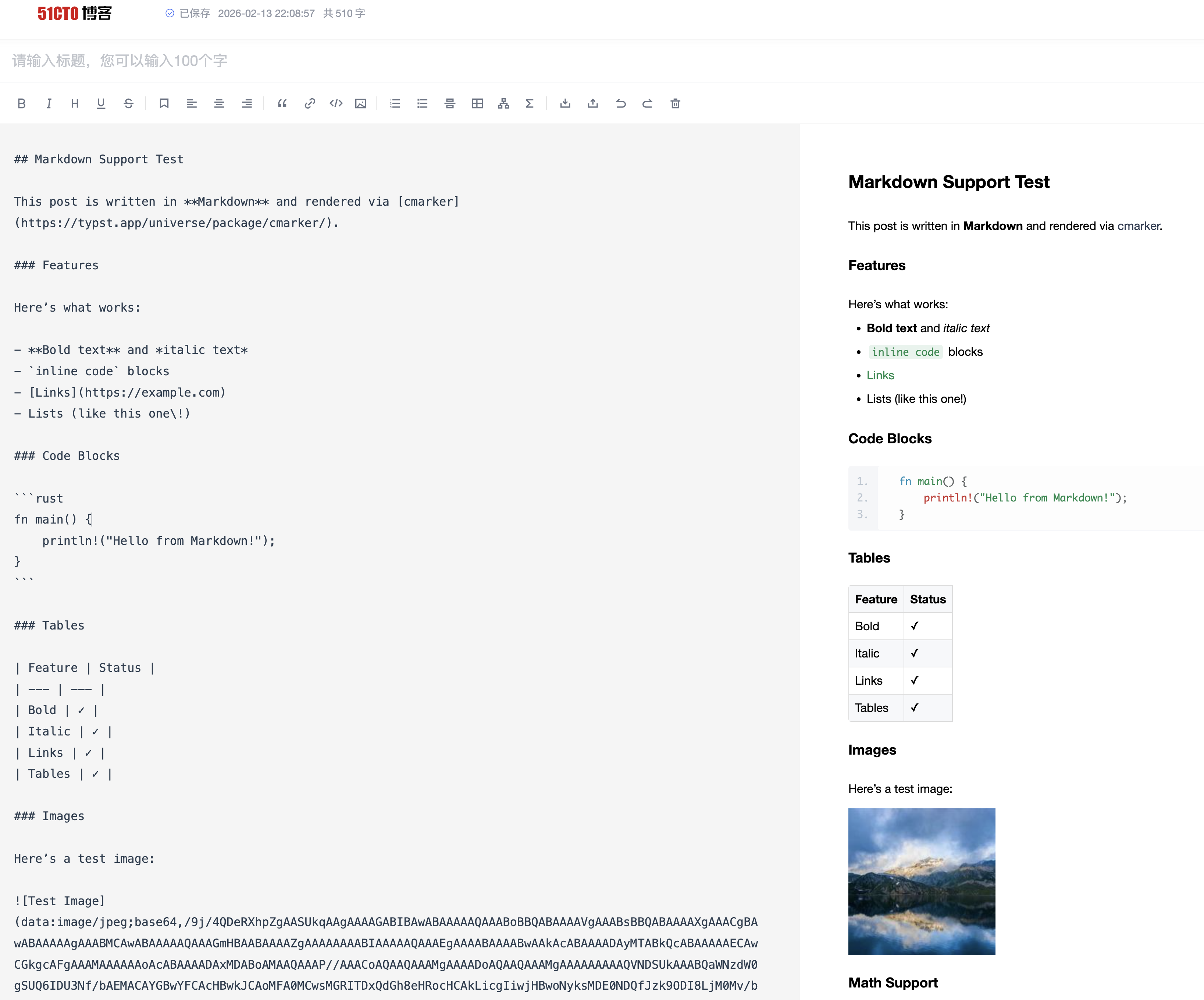Click the underline toolbar button

coord(101,103)
